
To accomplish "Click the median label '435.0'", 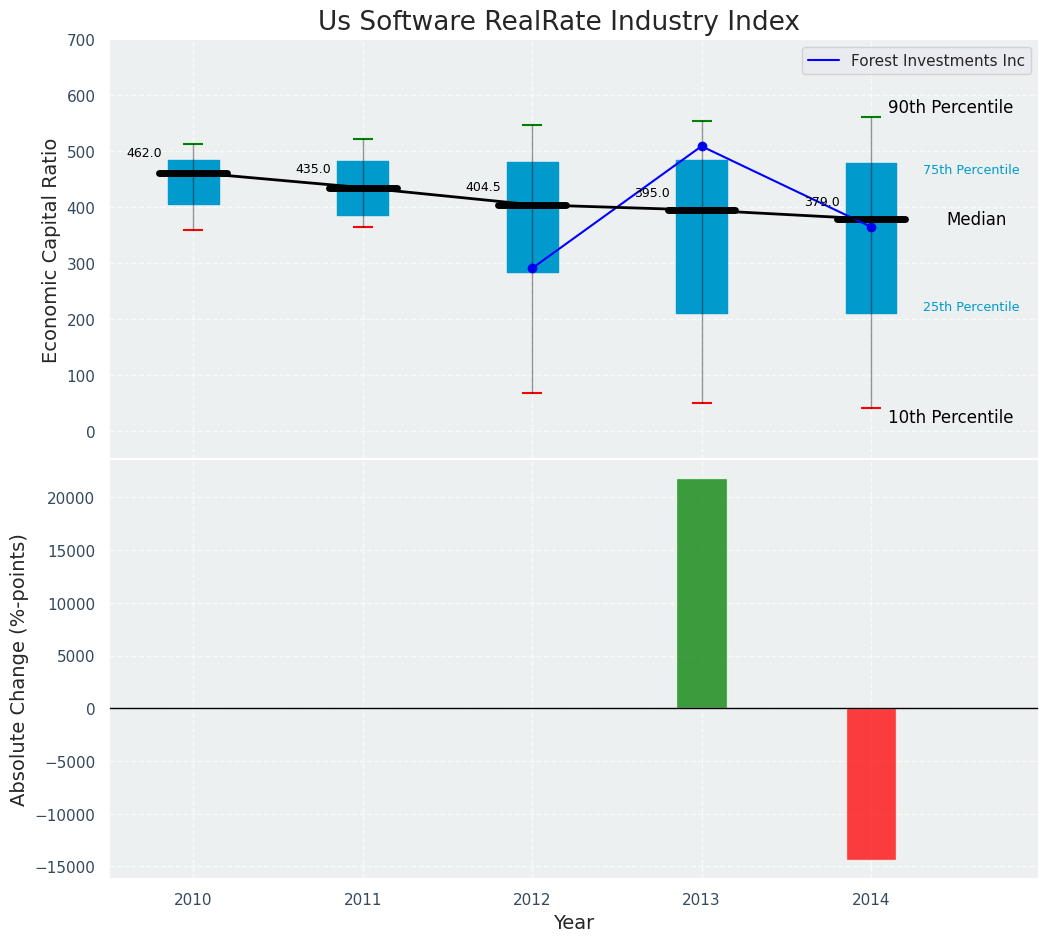I will pos(313,169).
